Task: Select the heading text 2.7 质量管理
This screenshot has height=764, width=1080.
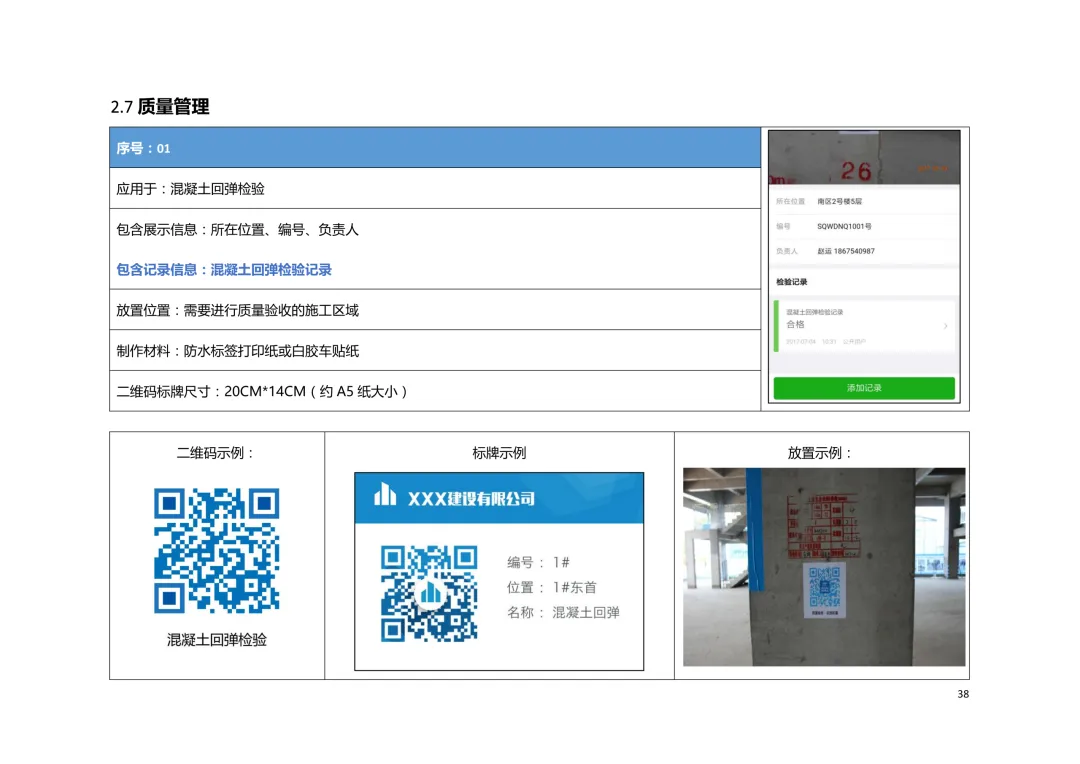Action: (160, 107)
